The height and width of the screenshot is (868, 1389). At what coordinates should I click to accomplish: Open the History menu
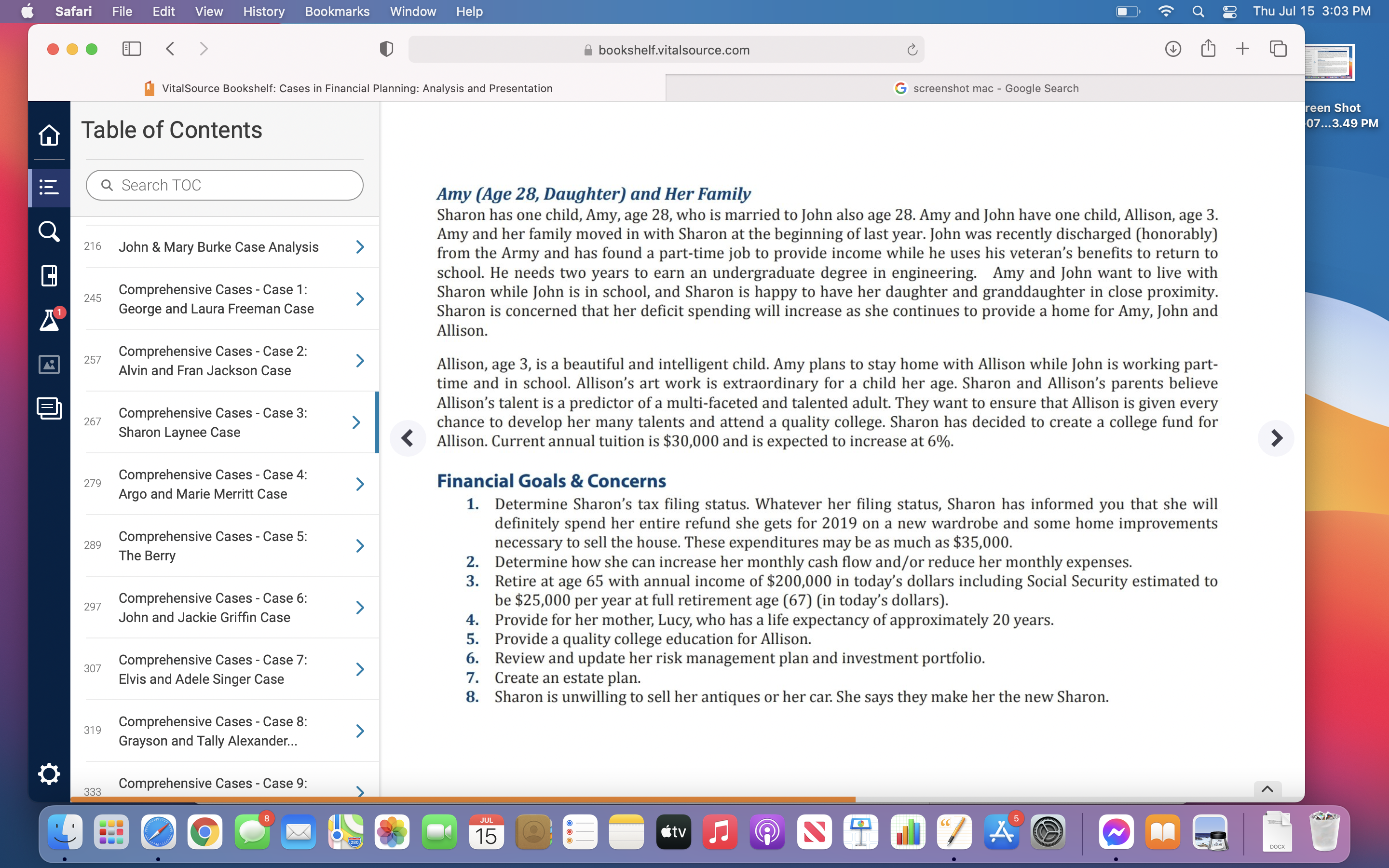point(263,12)
